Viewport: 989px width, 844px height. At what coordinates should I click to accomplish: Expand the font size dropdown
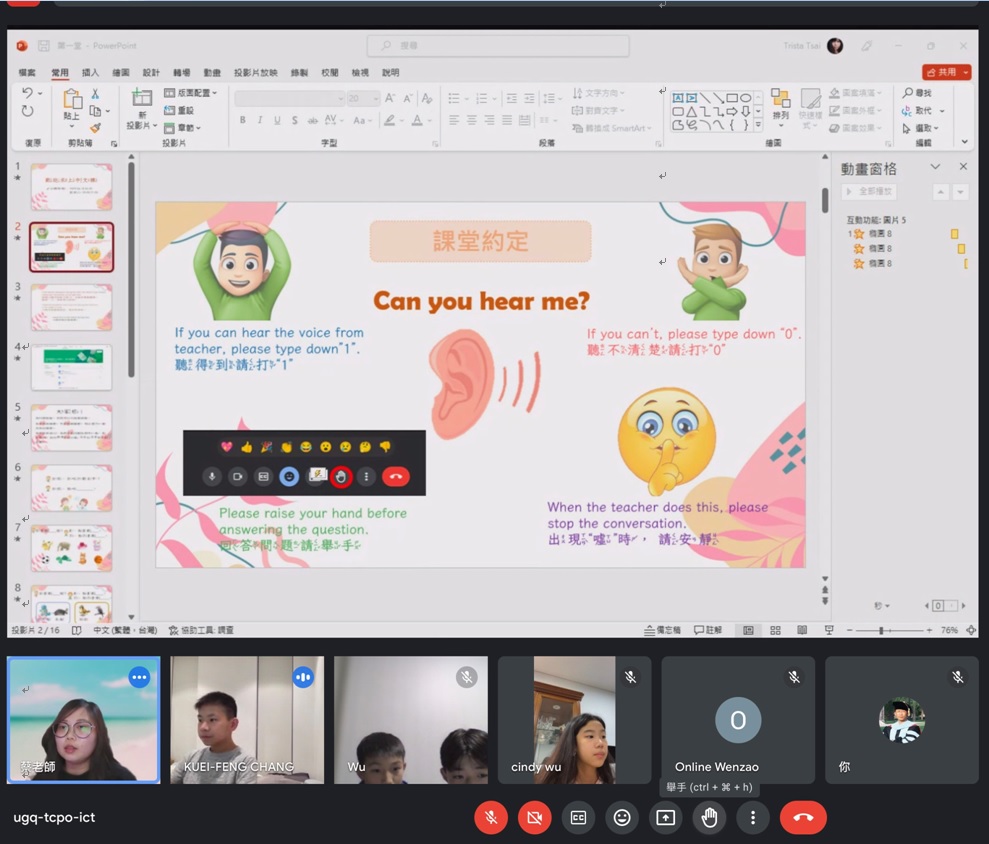coord(375,98)
